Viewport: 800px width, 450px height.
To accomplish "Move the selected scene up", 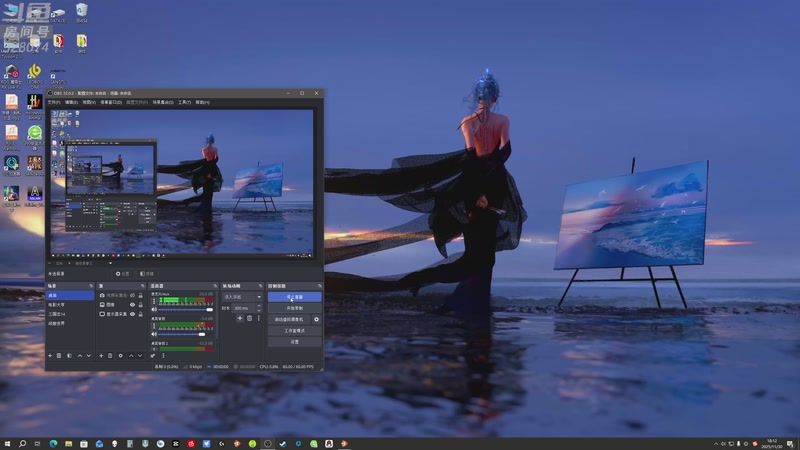I will (x=80, y=356).
